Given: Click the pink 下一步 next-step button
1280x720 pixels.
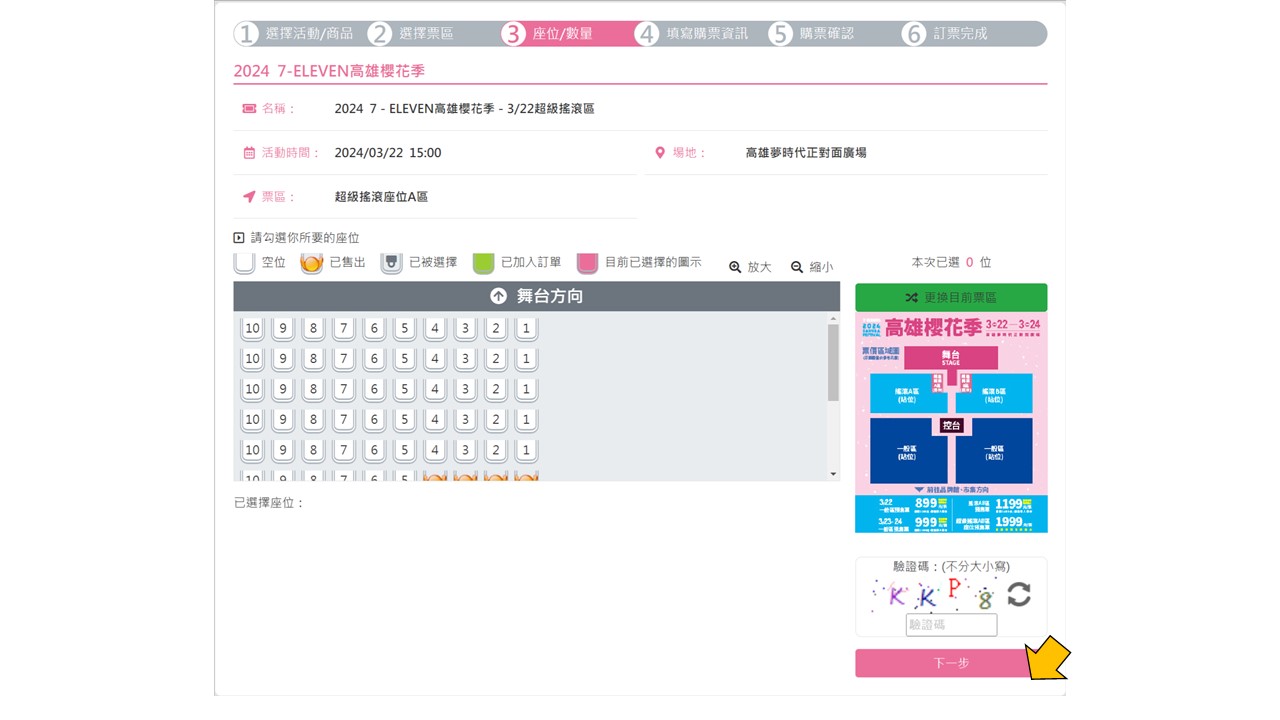Looking at the screenshot, I should pyautogui.click(x=951, y=663).
